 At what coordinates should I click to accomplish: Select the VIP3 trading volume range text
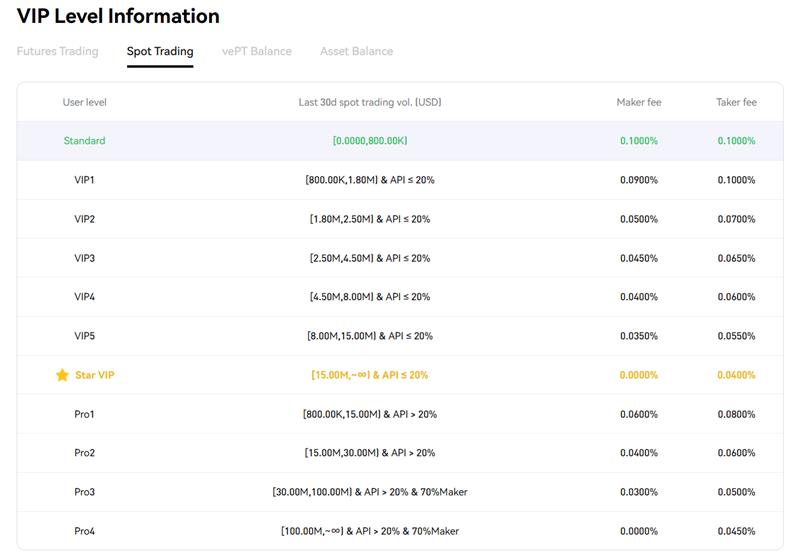click(x=370, y=258)
